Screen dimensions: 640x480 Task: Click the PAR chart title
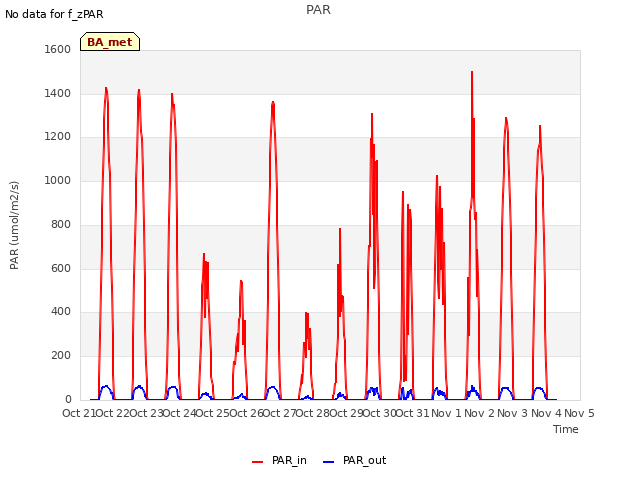coord(318,10)
